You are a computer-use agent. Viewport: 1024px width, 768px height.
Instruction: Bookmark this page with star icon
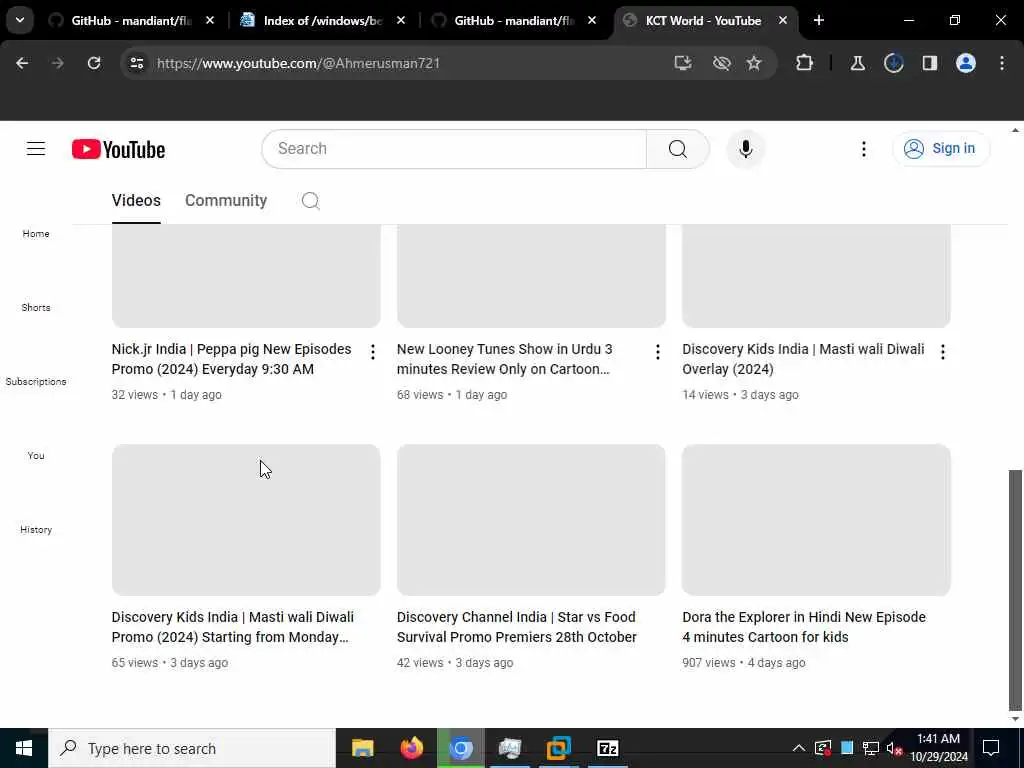[754, 63]
